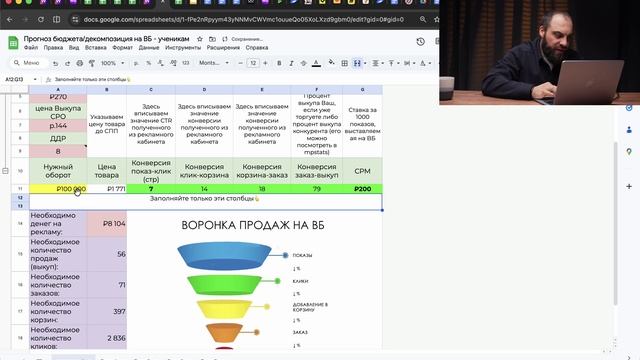Select the Paint format roller
Viewport: 640px width, 360px height.
point(92,63)
